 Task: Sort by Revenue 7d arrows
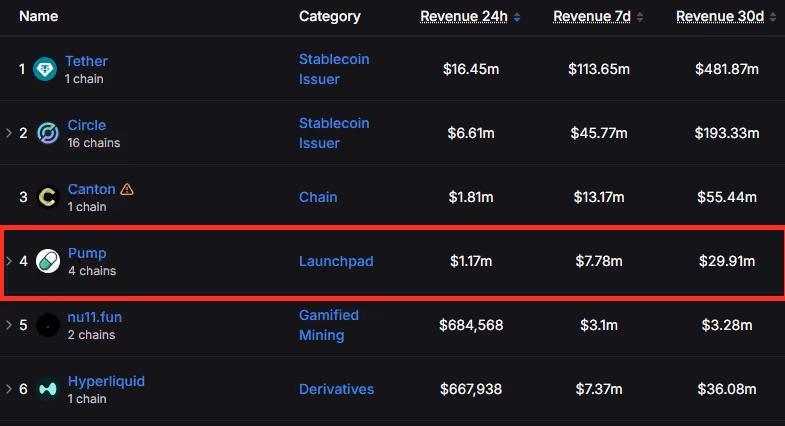(640, 17)
